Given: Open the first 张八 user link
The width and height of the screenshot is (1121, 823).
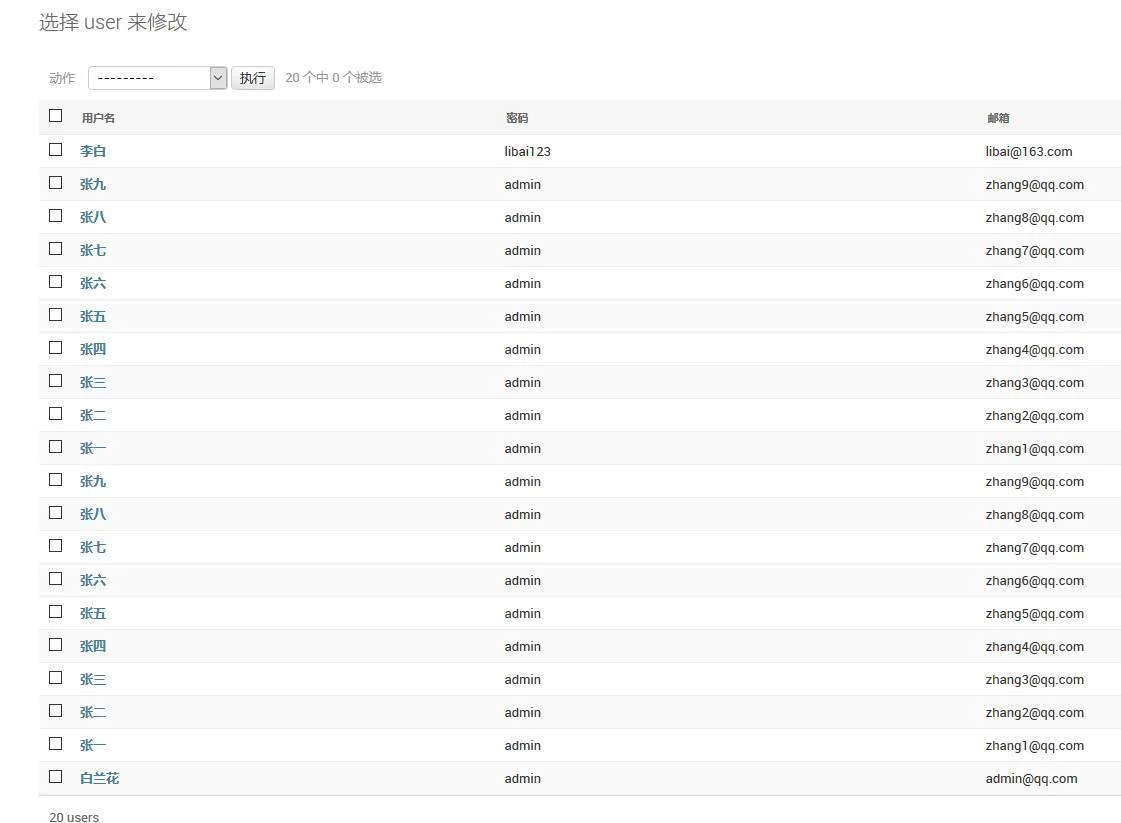Looking at the screenshot, I should coord(93,217).
